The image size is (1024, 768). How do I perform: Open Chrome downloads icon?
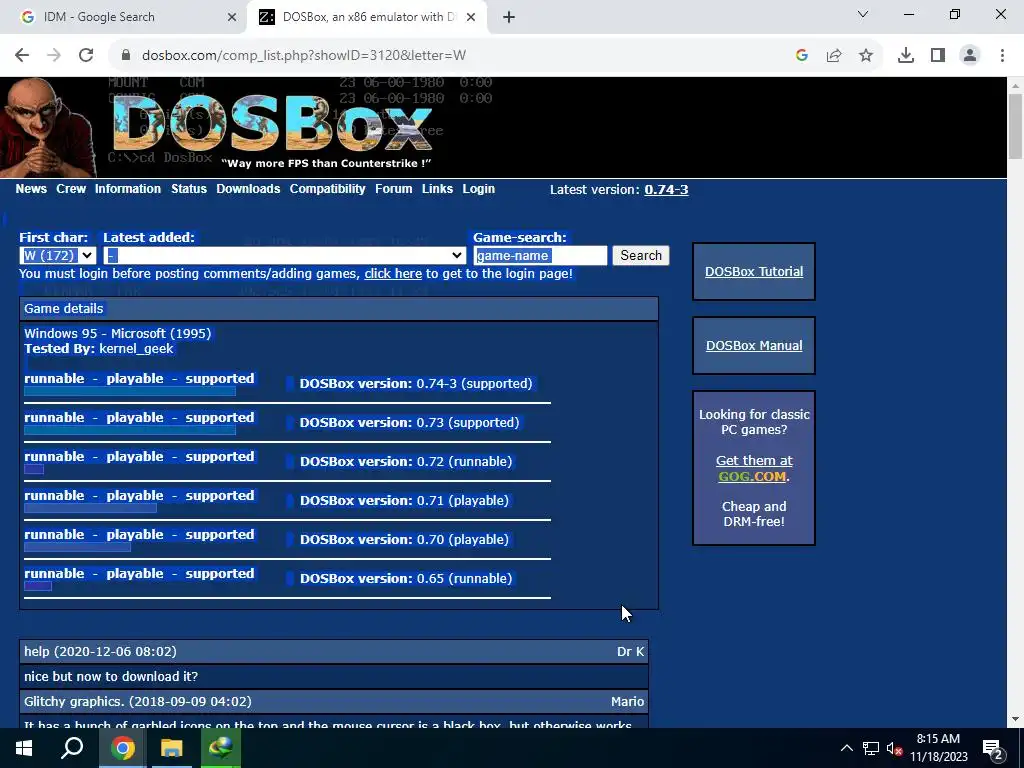click(906, 56)
